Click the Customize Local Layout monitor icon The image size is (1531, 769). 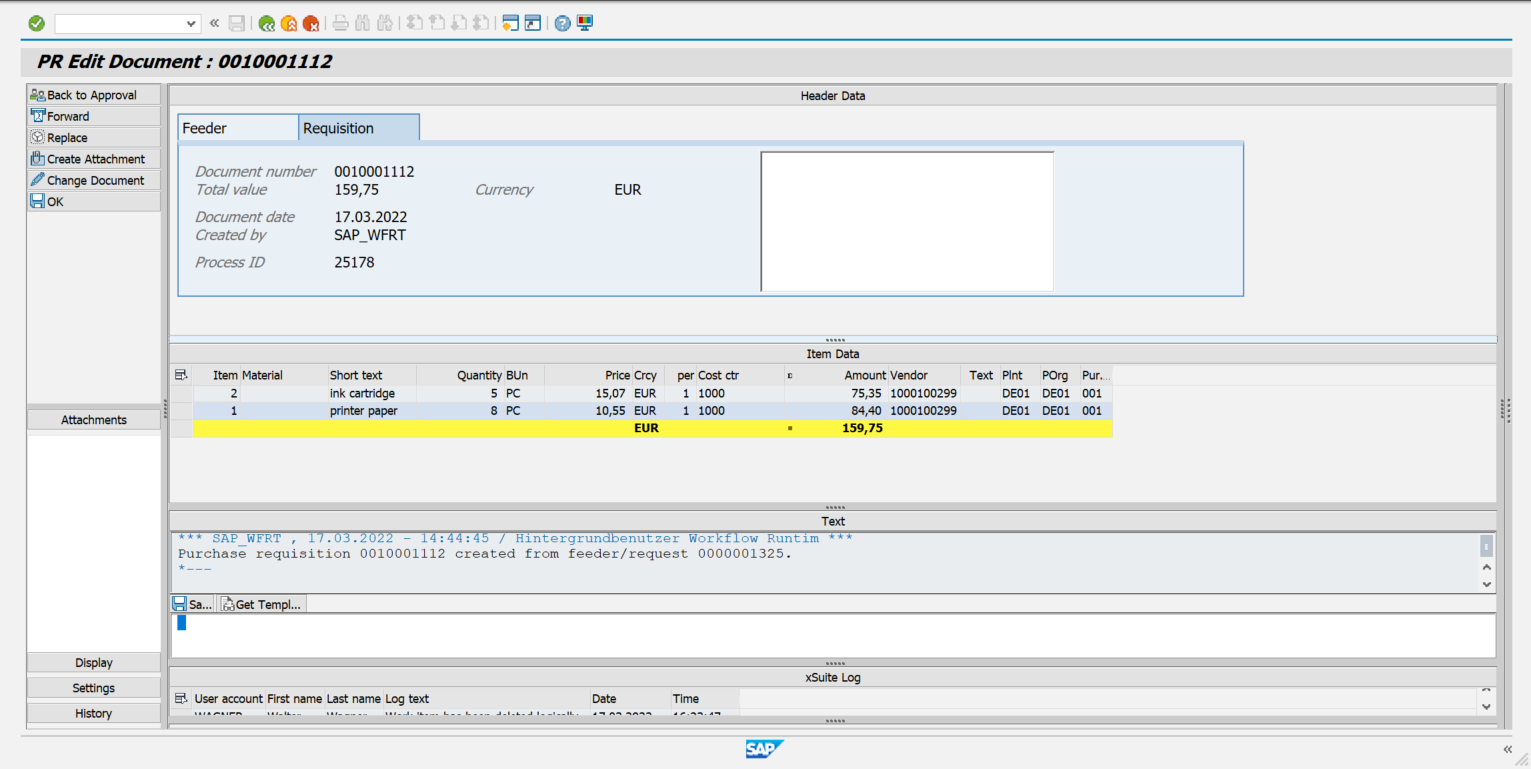pyautogui.click(x=583, y=22)
